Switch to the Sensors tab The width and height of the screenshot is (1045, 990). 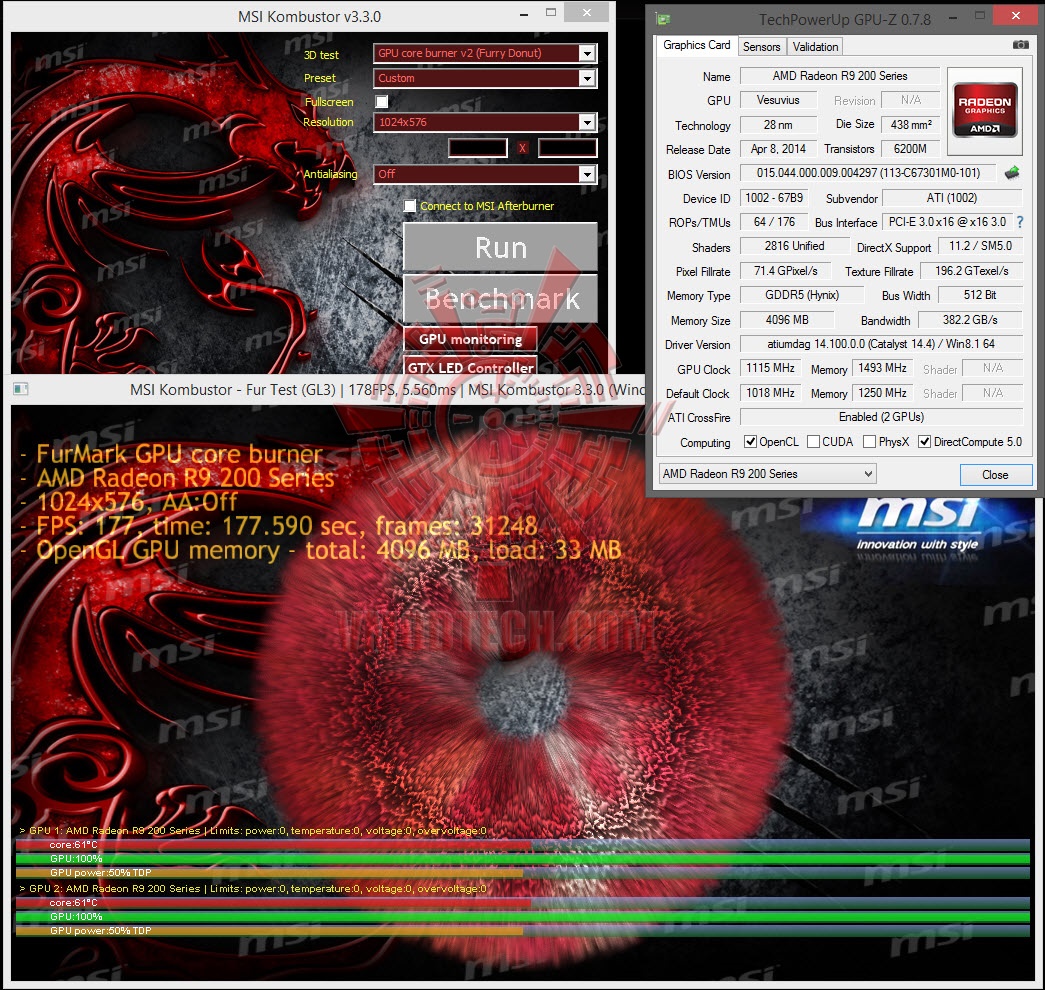pyautogui.click(x=761, y=47)
